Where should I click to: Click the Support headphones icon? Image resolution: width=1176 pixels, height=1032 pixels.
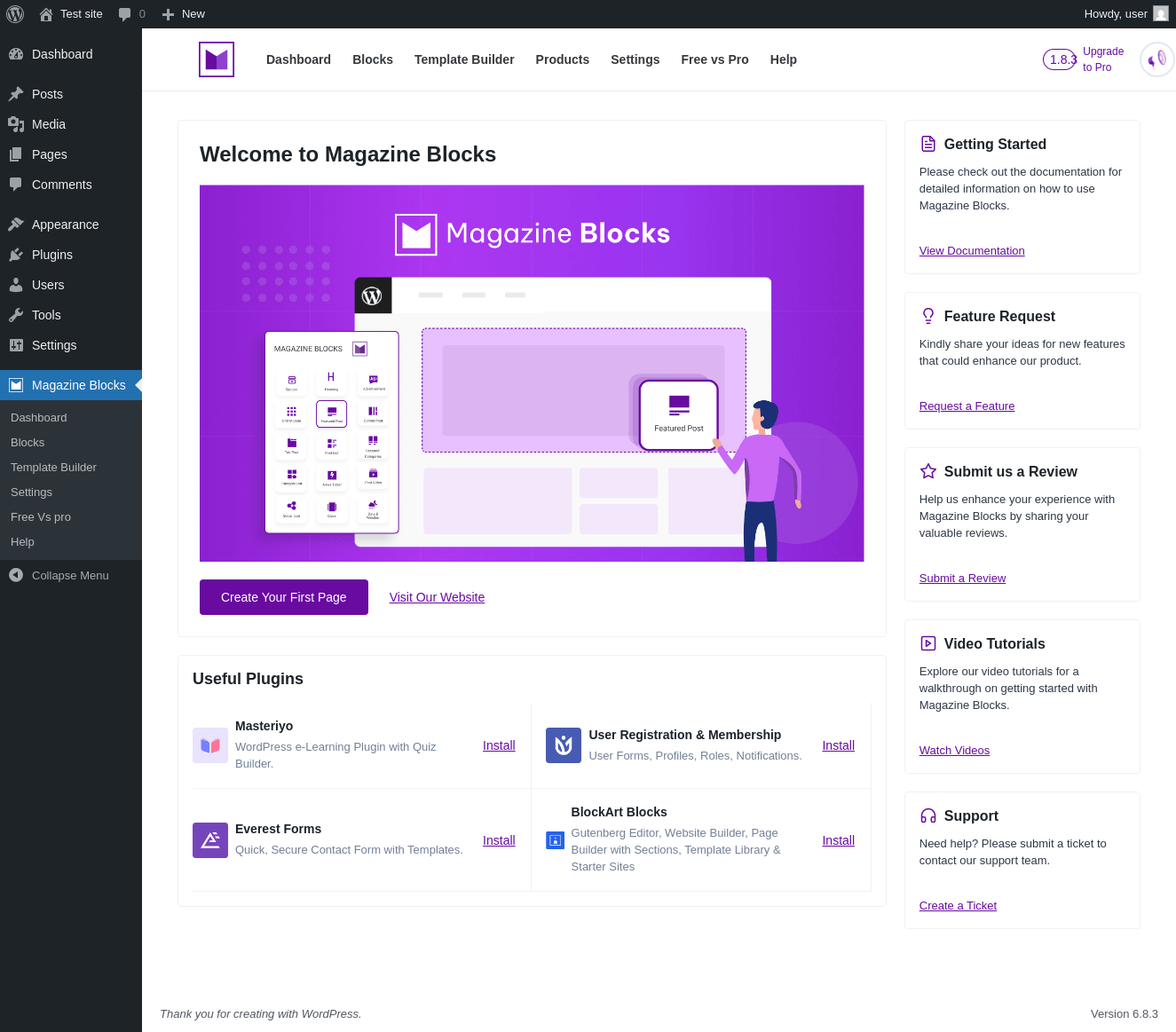tap(928, 815)
